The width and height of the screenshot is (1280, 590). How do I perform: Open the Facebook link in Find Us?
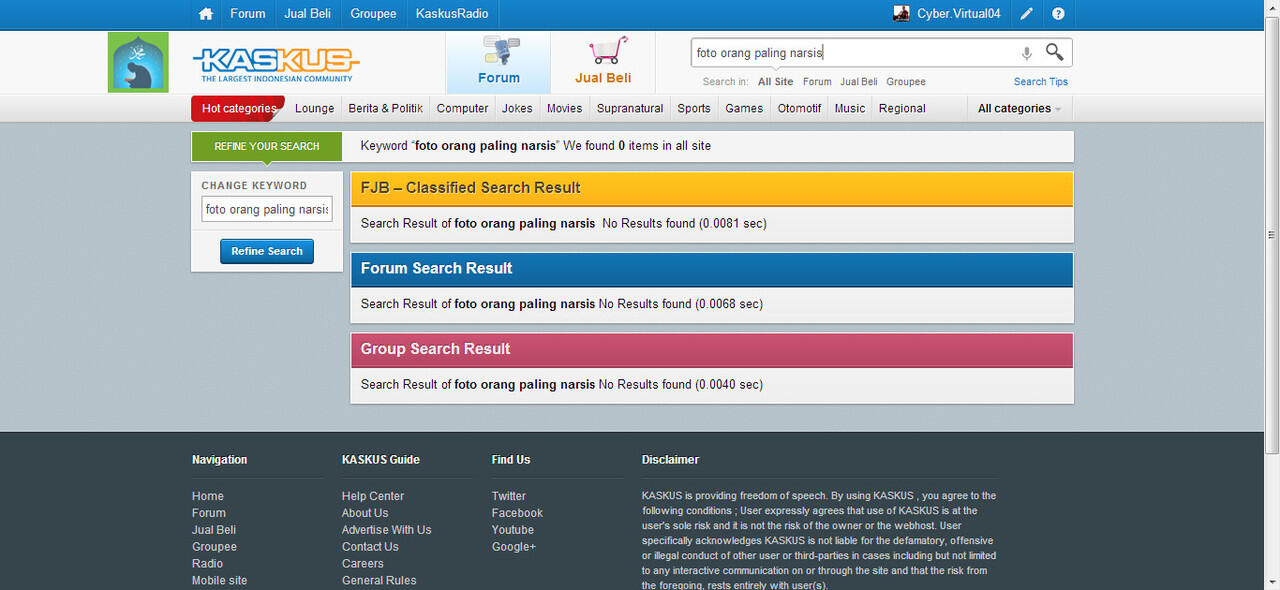(x=517, y=513)
